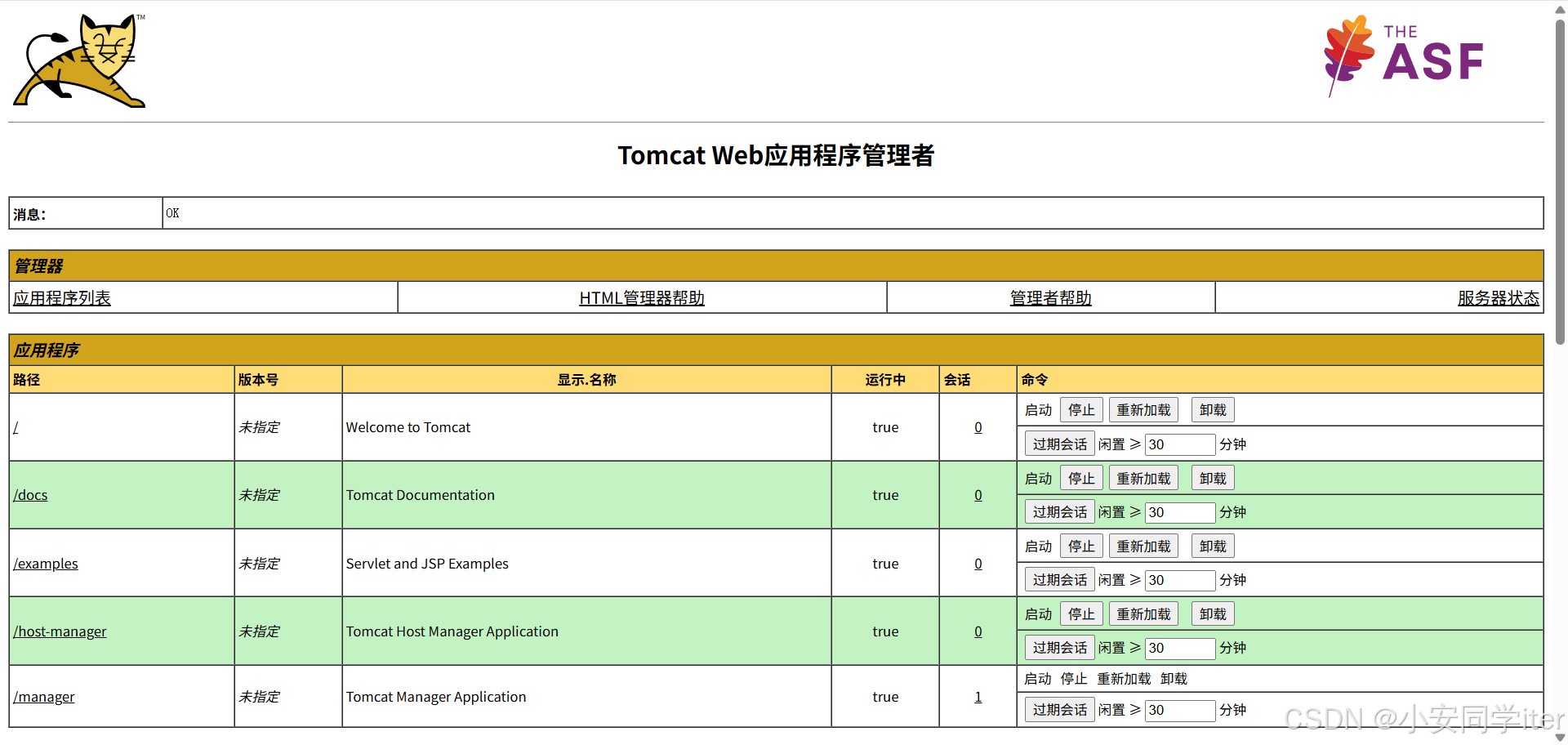1568x745 pixels.
Task: Click 停止 button for Welcome to Tomcat
Action: click(x=1081, y=410)
